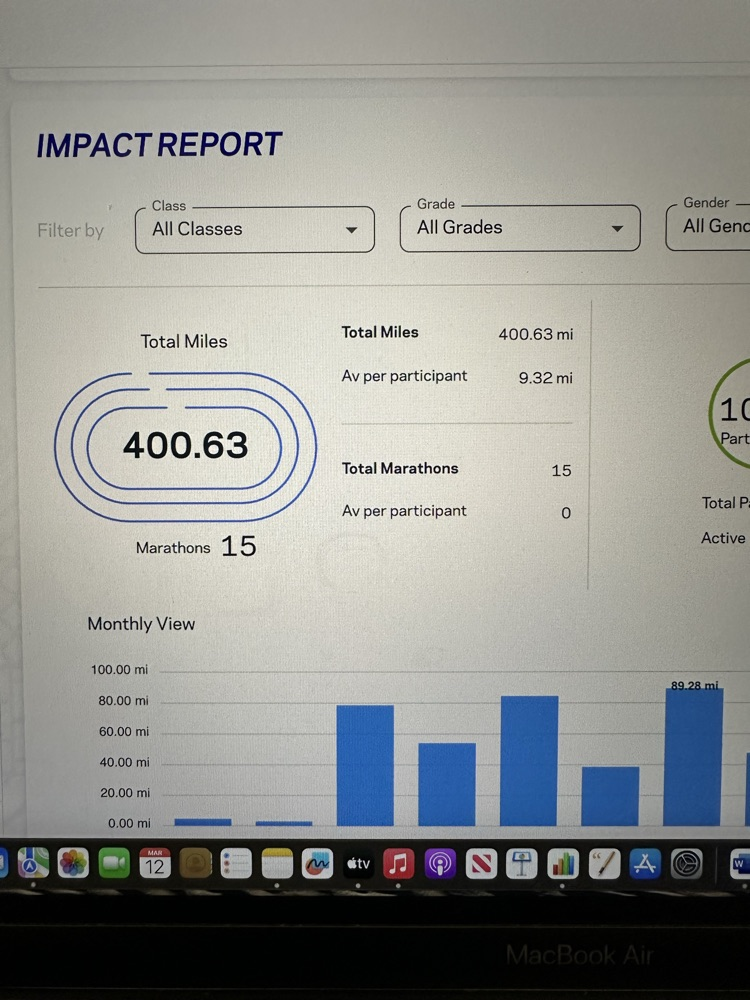
Task: Launch the Photos app in the dock
Action: (73, 863)
